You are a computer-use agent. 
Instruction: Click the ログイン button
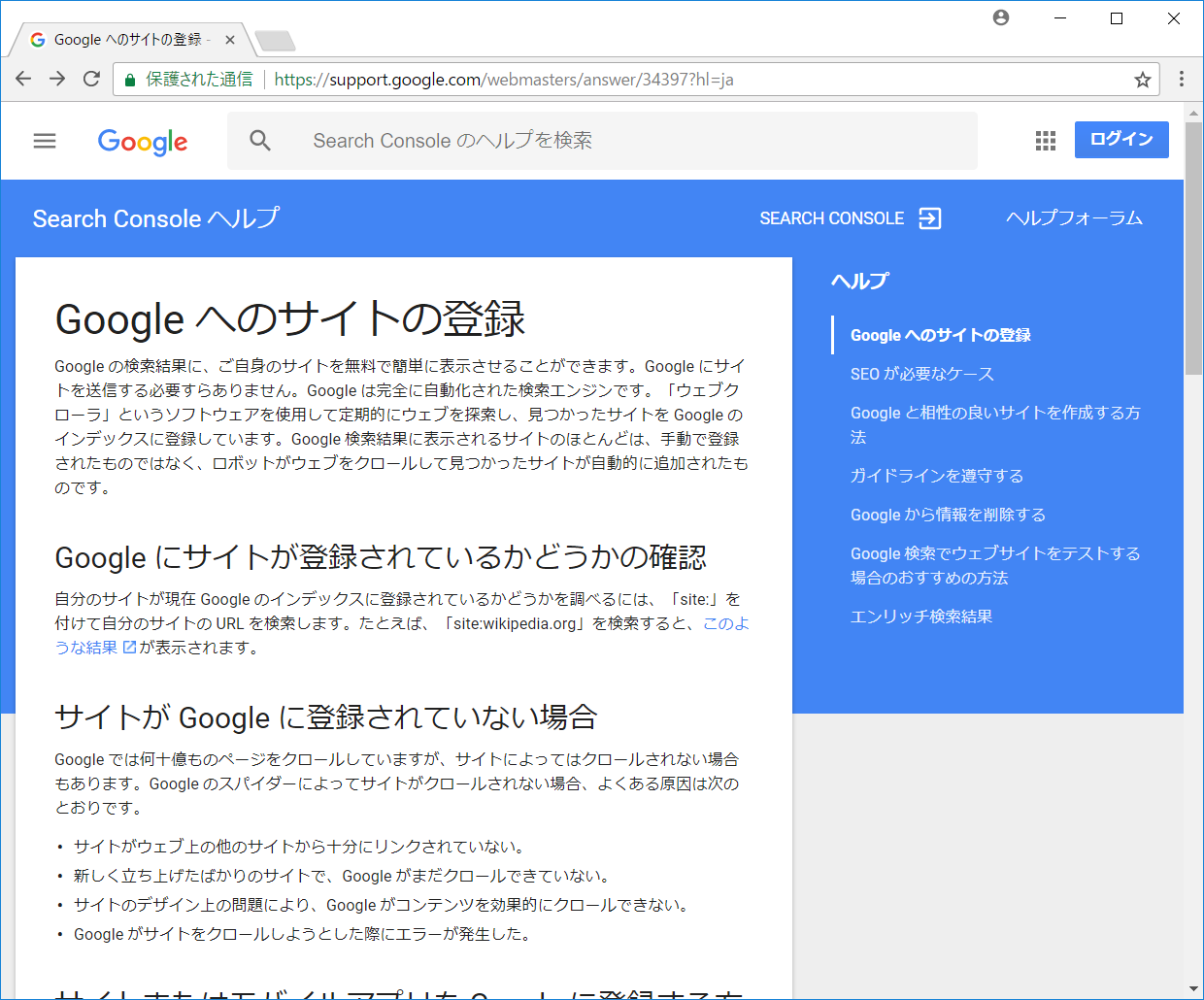1121,140
